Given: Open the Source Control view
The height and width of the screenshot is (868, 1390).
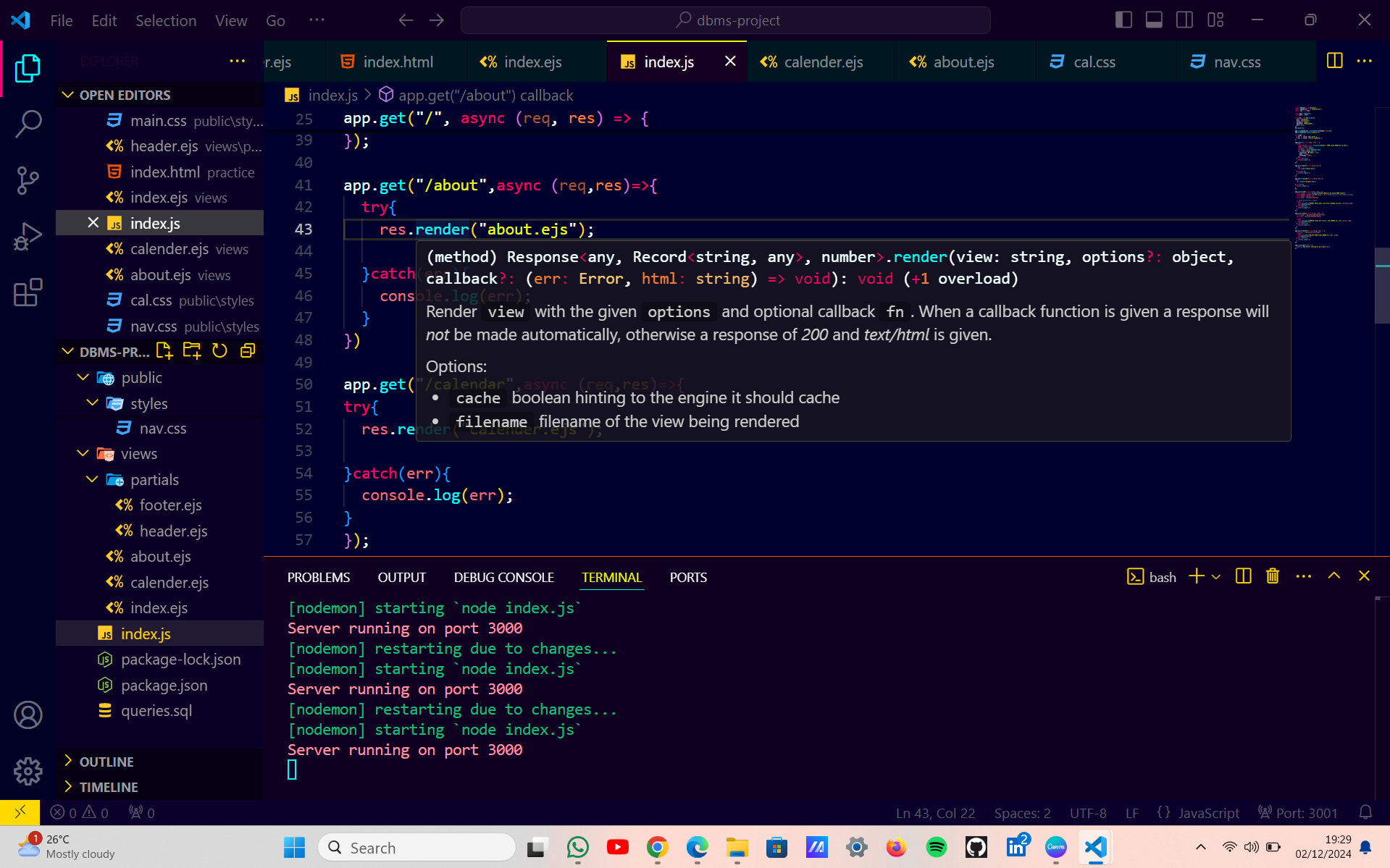Looking at the screenshot, I should [28, 180].
